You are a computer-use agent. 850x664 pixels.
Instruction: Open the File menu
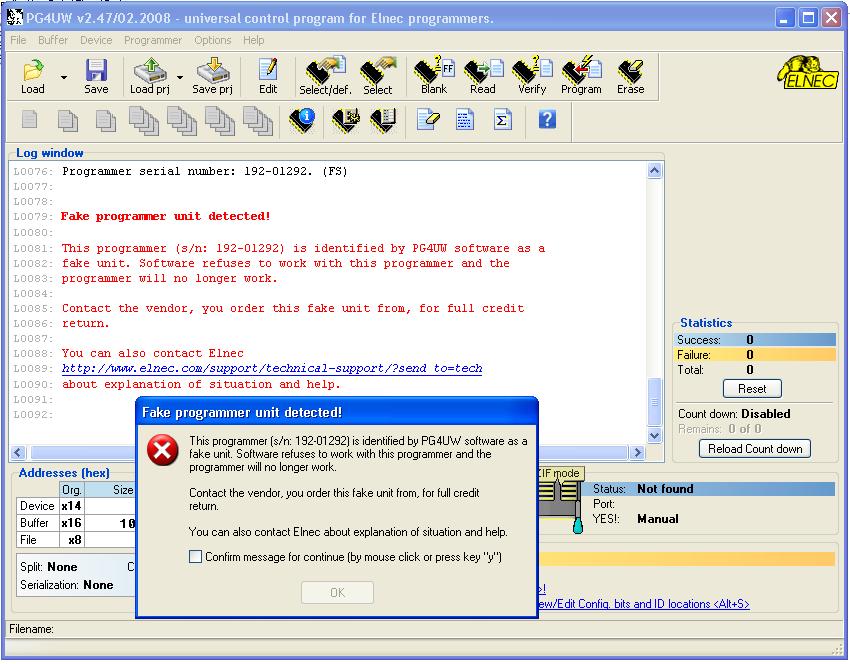18,40
